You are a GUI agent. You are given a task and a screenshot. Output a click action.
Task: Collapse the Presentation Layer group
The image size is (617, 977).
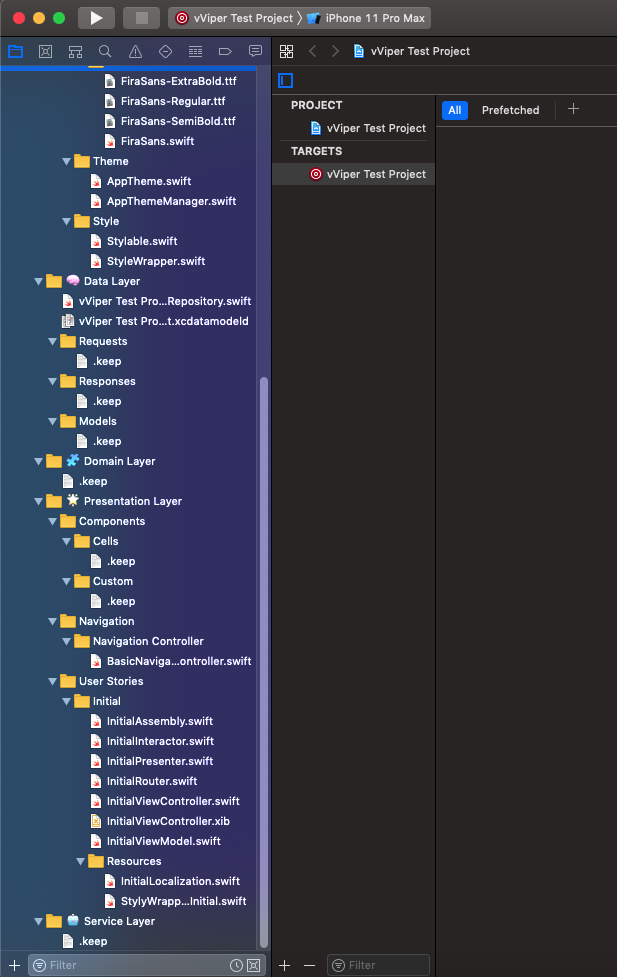pyautogui.click(x=39, y=501)
